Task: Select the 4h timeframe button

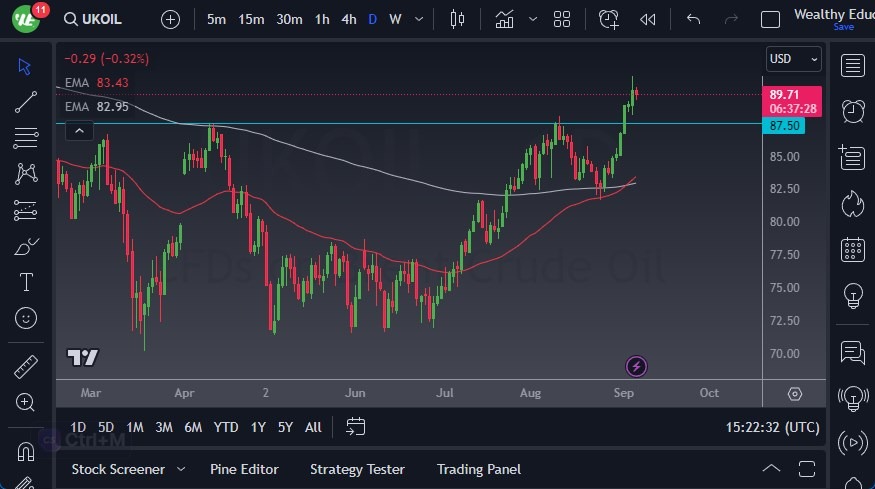Action: coord(348,19)
